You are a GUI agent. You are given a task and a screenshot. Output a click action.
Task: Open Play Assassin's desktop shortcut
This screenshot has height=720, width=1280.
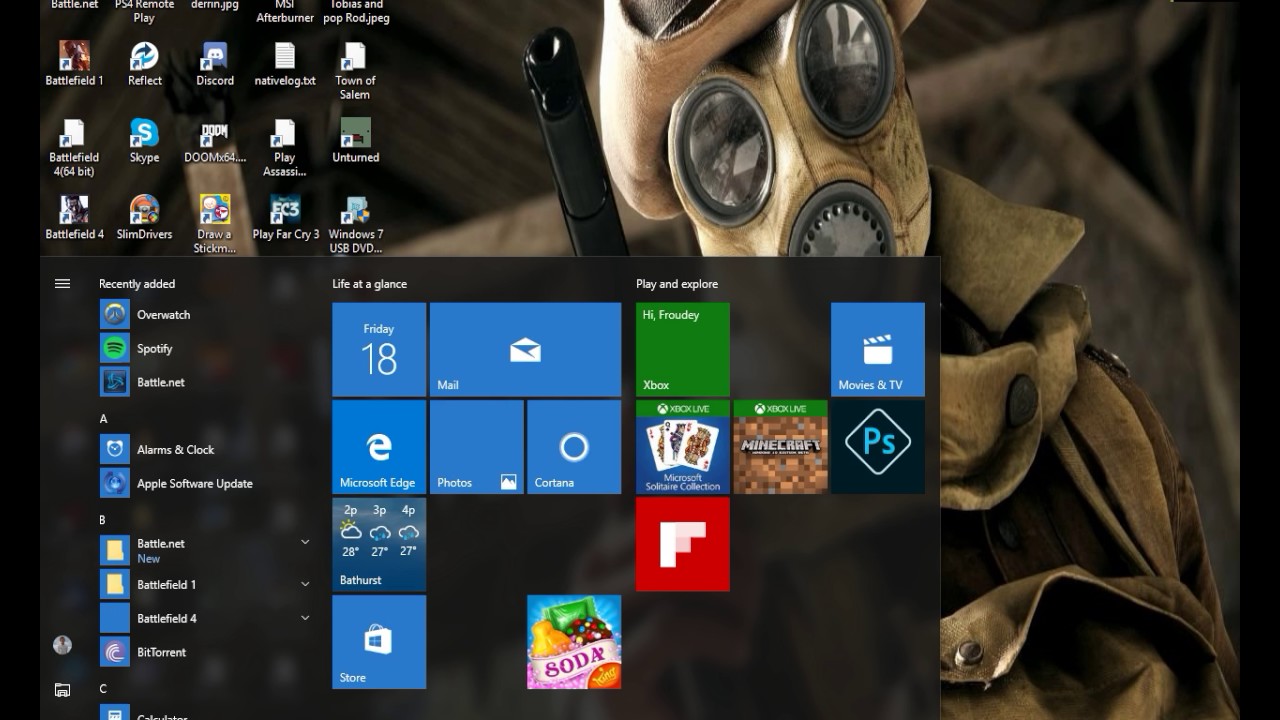(285, 148)
